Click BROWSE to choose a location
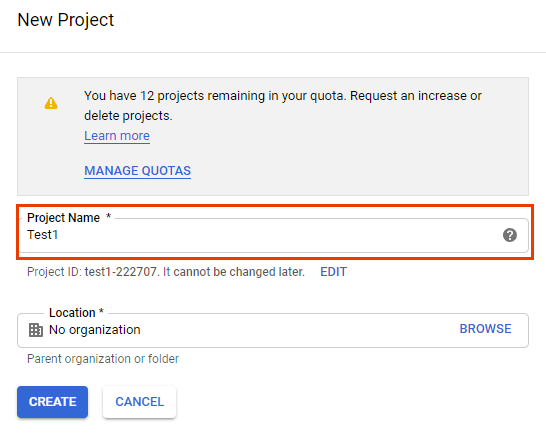Image resolution: width=546 pixels, height=433 pixels. click(485, 329)
